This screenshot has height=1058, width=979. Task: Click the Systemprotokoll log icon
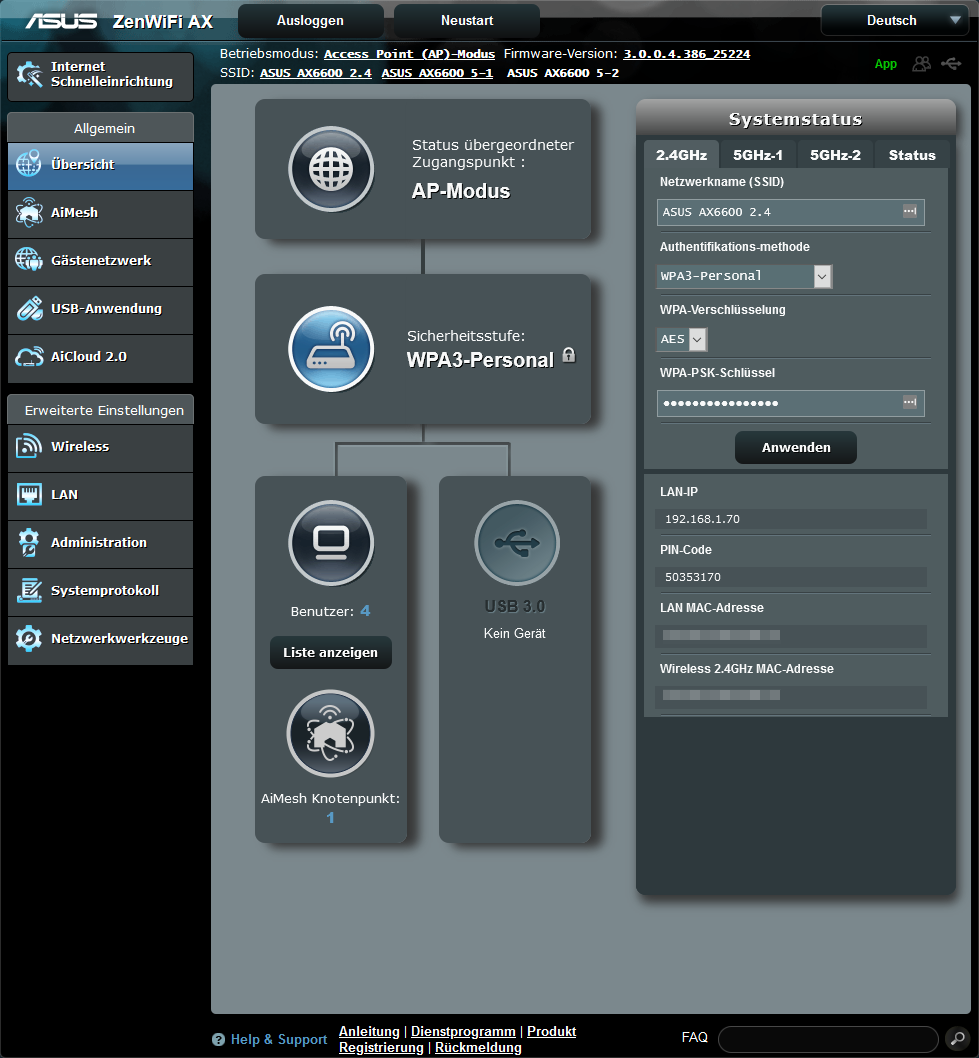(x=29, y=590)
